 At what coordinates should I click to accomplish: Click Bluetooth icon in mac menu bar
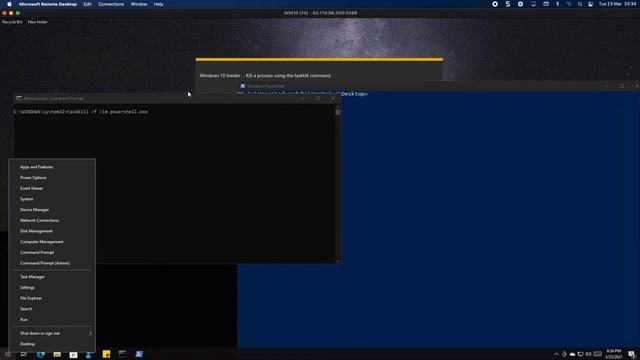pos(558,4)
